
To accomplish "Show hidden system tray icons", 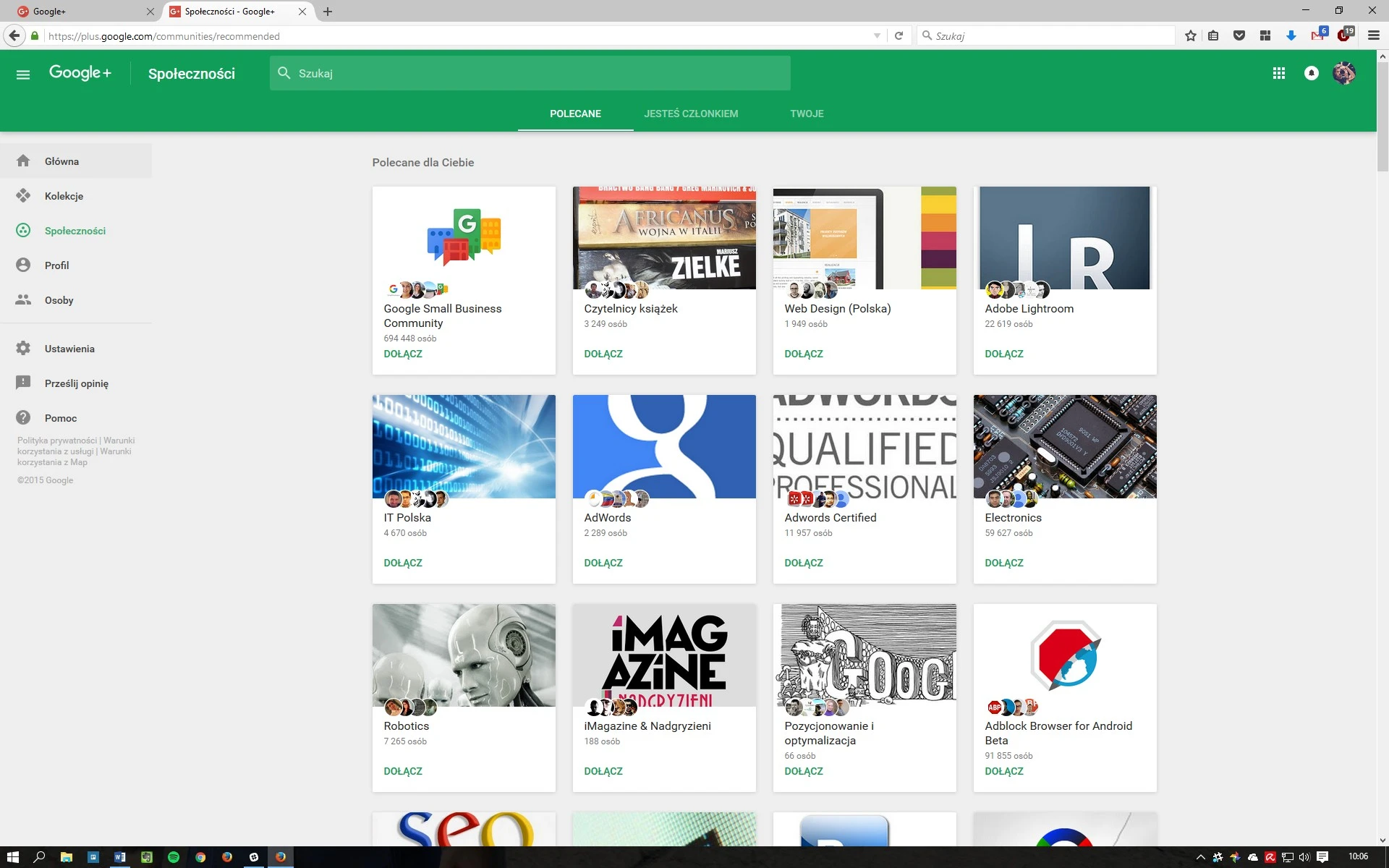I will (x=1200, y=857).
